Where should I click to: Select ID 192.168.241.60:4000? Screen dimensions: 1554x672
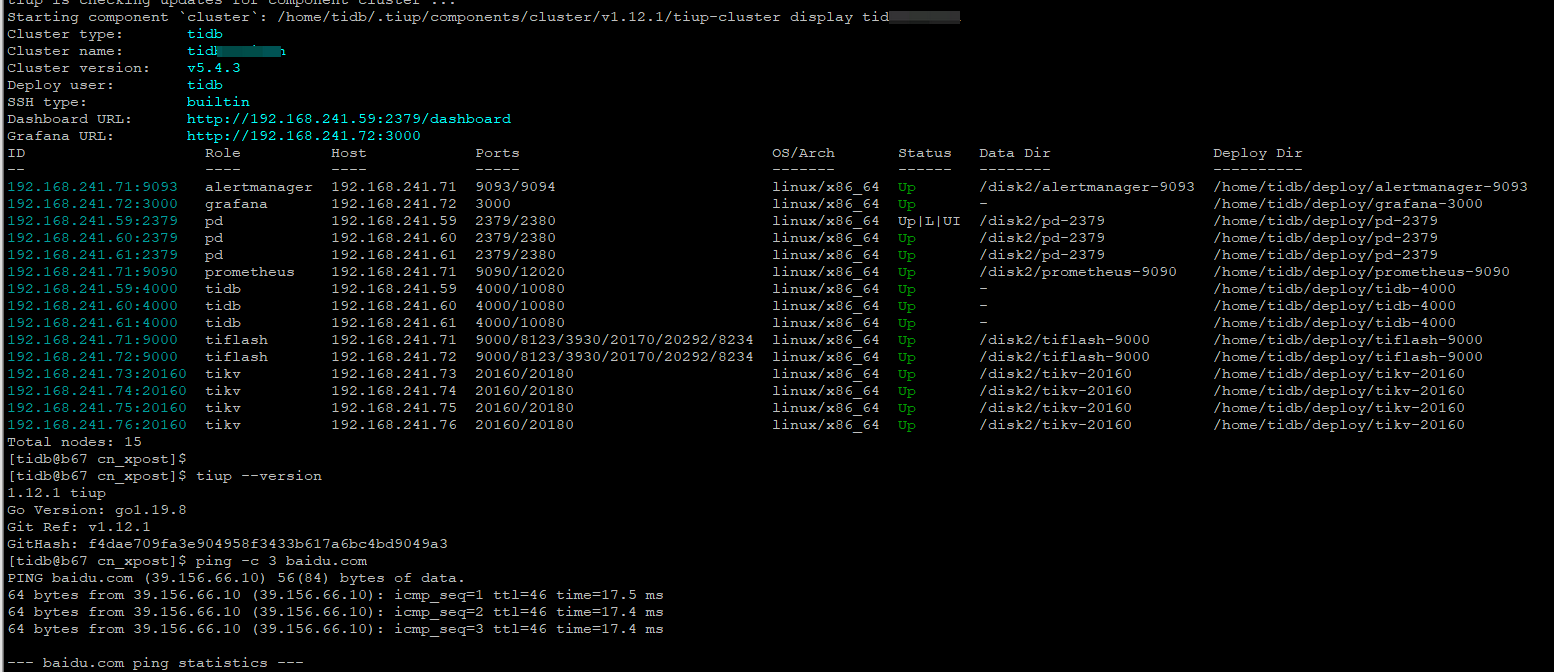pos(92,306)
